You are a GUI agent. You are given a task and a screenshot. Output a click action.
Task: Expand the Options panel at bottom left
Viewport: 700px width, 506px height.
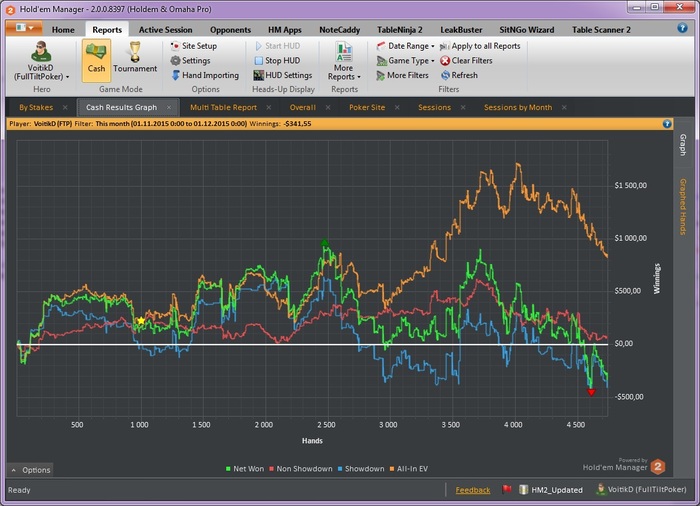point(30,470)
